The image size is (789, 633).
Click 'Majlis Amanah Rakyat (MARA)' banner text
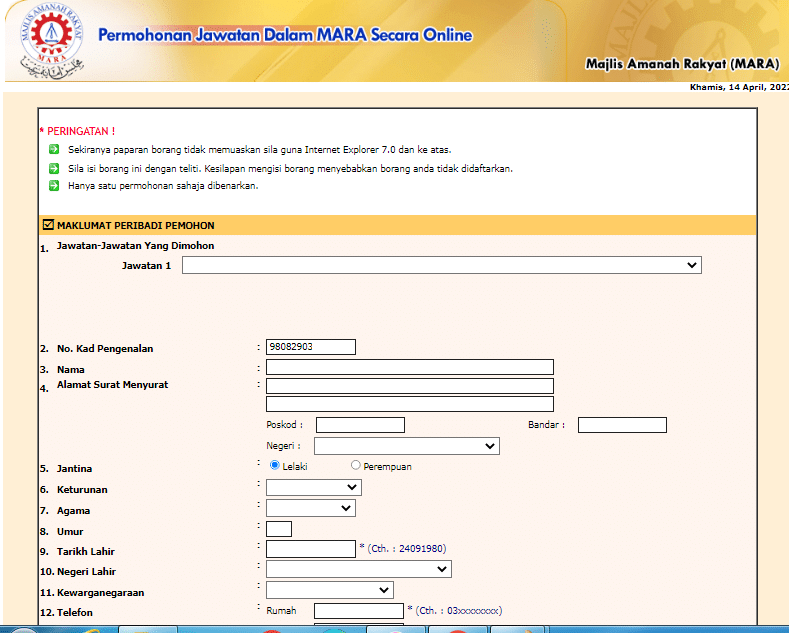(x=683, y=64)
